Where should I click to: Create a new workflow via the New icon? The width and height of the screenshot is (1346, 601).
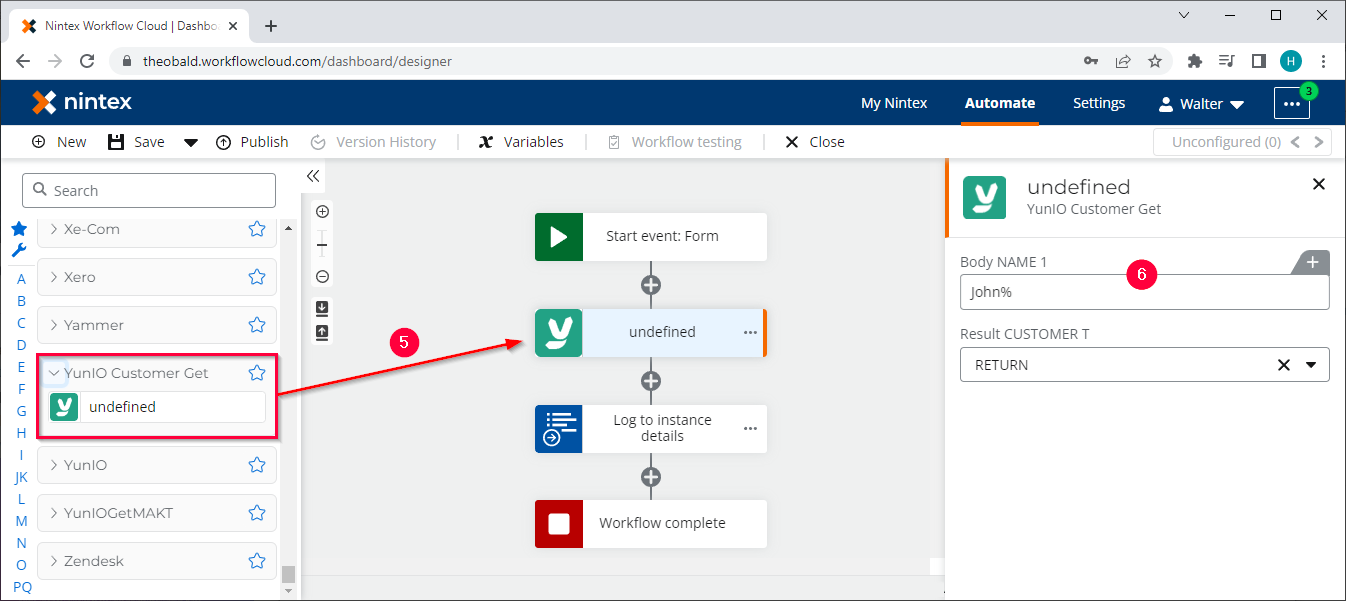click(x=58, y=141)
